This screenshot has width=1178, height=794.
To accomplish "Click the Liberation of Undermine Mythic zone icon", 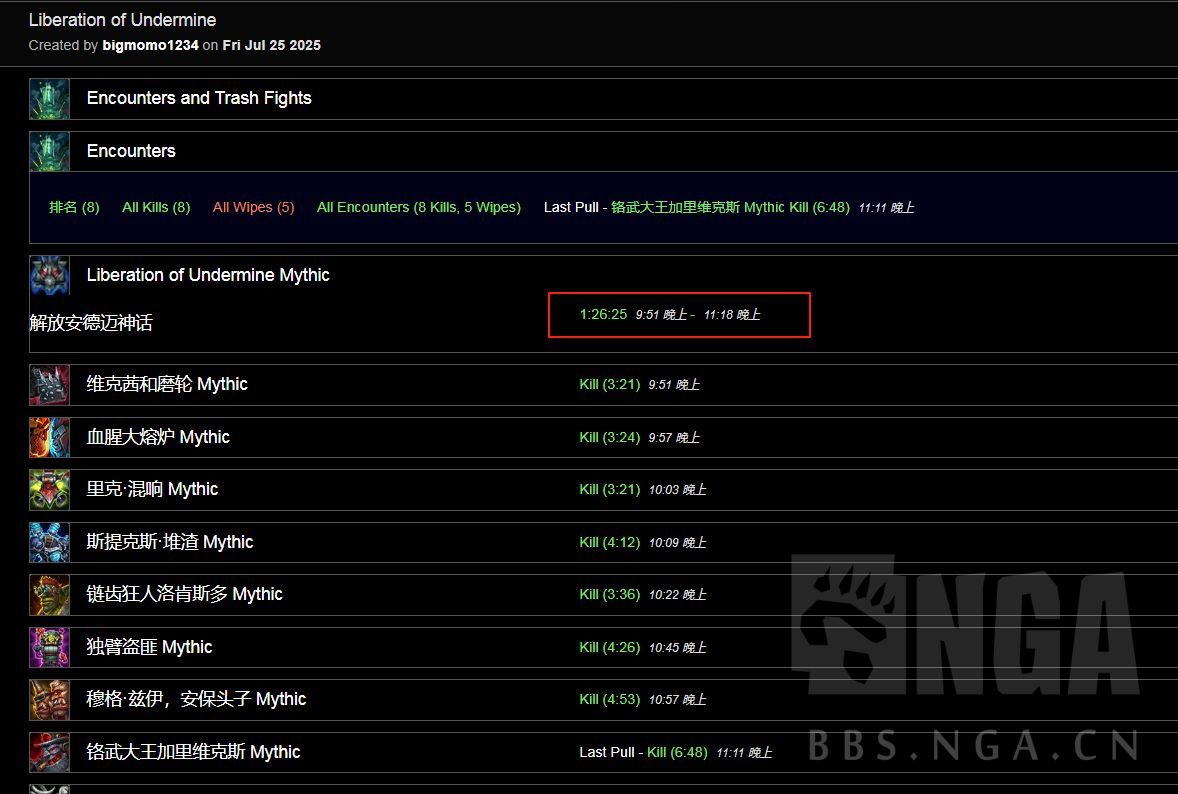I will [49, 276].
